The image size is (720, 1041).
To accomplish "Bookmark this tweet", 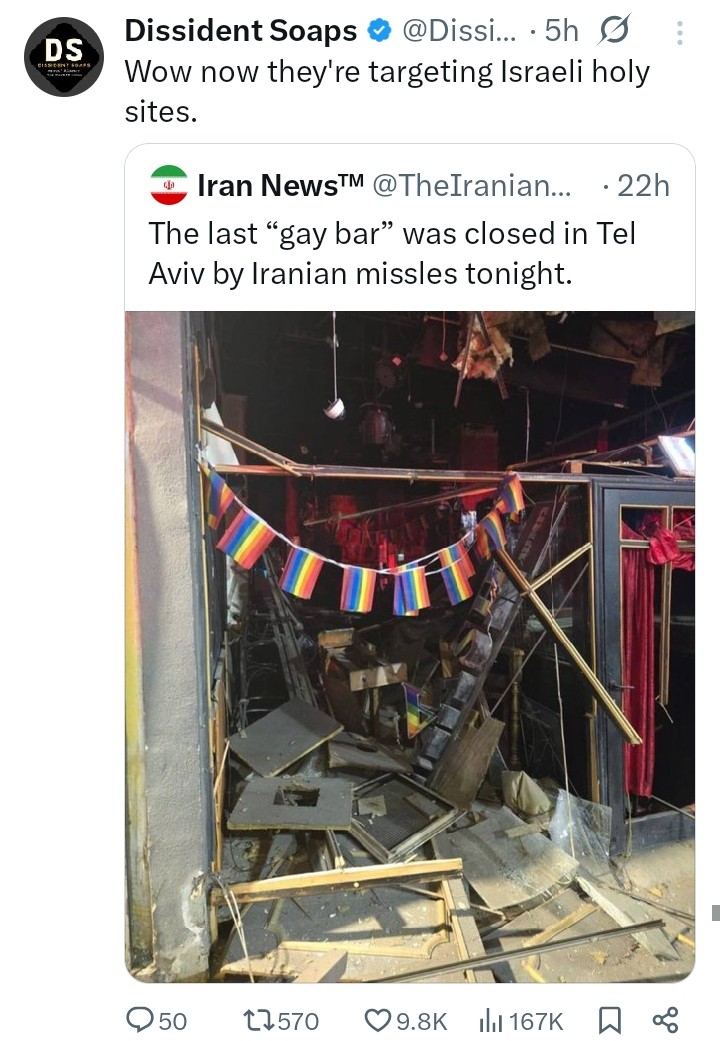I will click(x=610, y=1020).
